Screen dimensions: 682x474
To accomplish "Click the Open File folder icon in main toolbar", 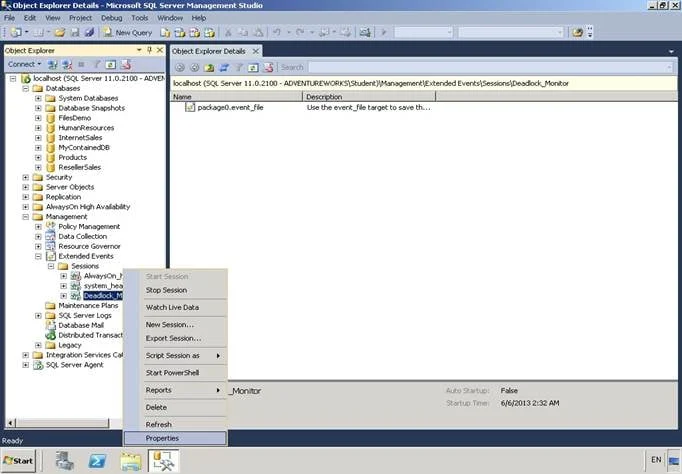I will 60,33.
